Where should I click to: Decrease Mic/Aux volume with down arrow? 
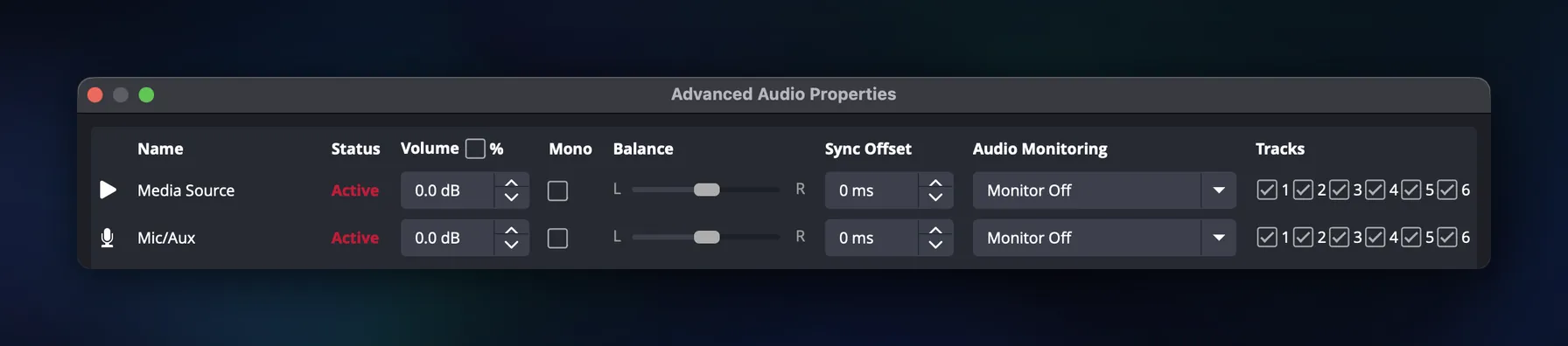(x=512, y=246)
